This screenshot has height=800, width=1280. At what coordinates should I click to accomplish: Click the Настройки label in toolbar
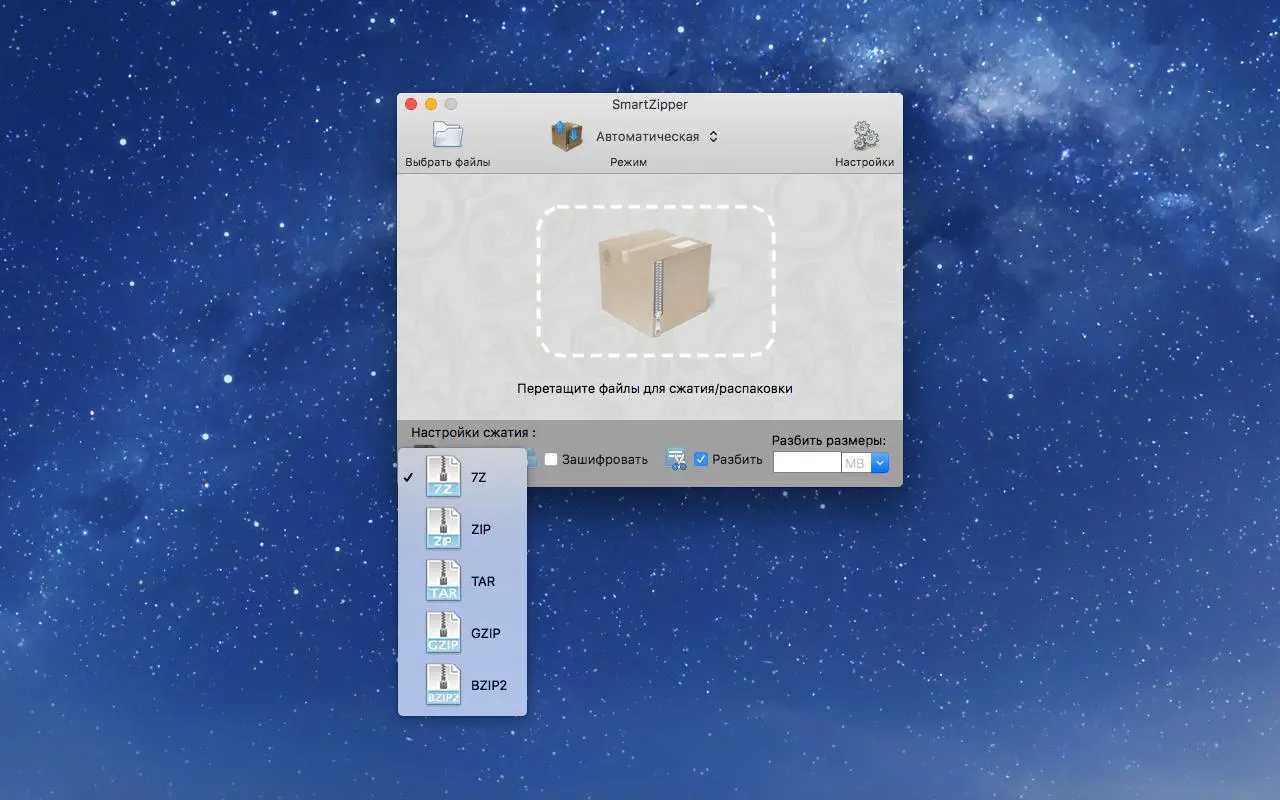[x=864, y=162]
